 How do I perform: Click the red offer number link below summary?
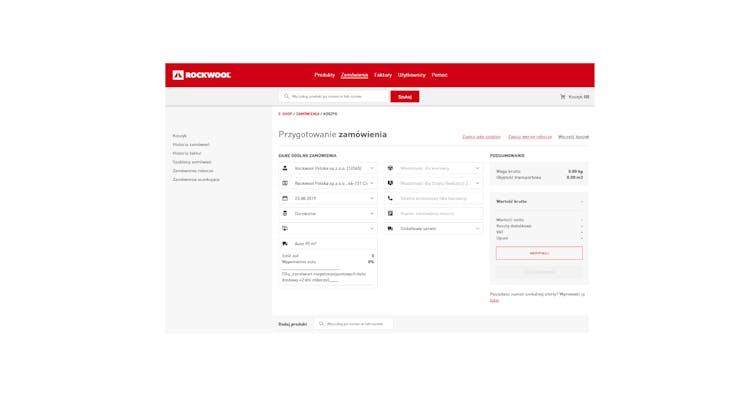[494, 300]
